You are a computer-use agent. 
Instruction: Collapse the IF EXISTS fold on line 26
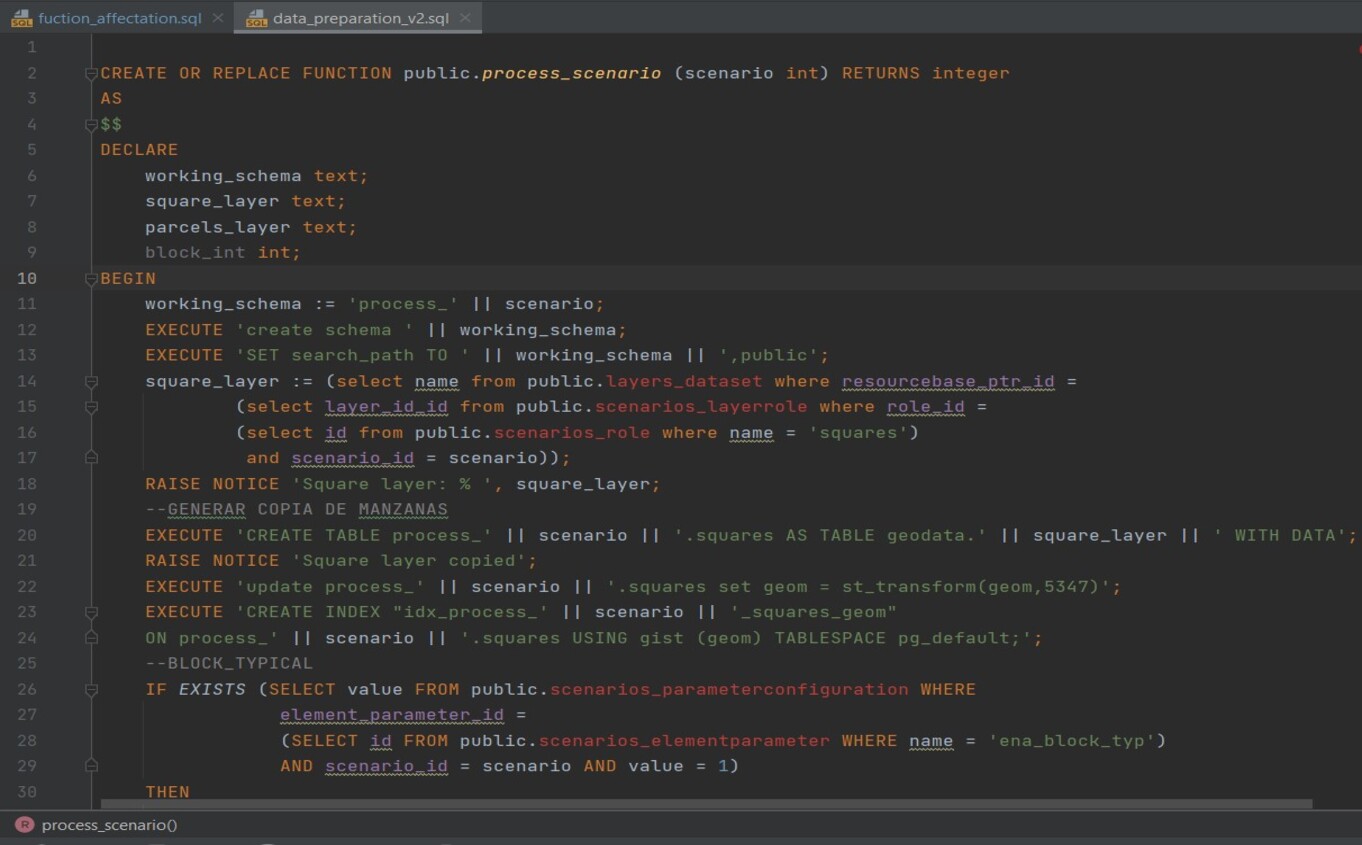click(x=91, y=689)
